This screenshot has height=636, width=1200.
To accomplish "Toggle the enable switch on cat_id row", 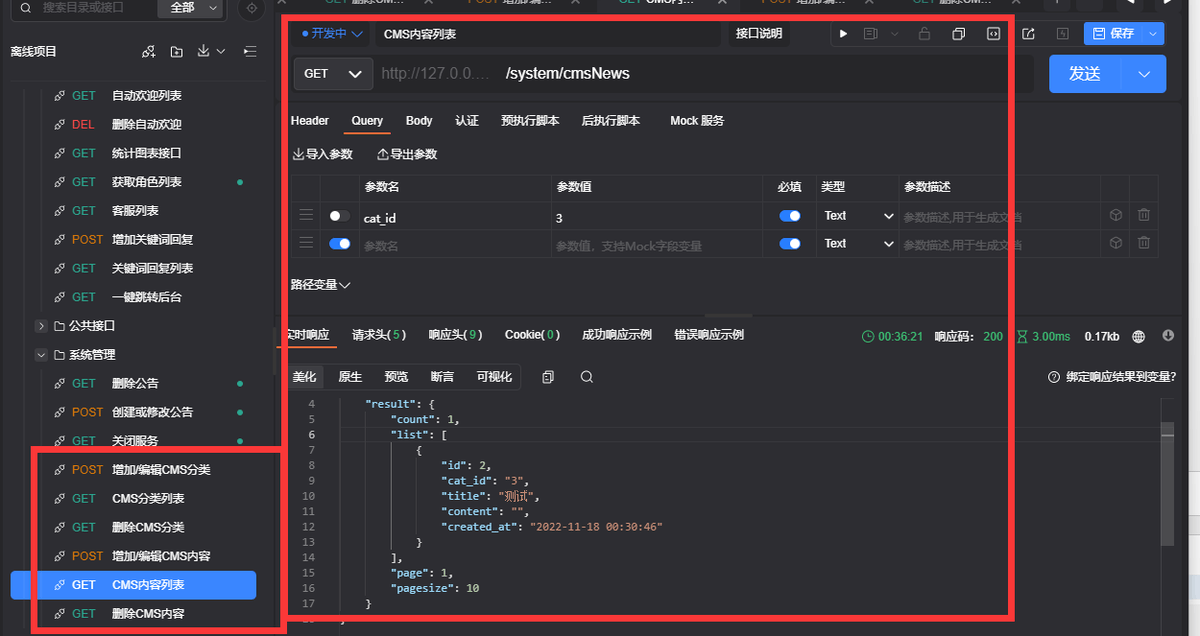I will coord(339,216).
